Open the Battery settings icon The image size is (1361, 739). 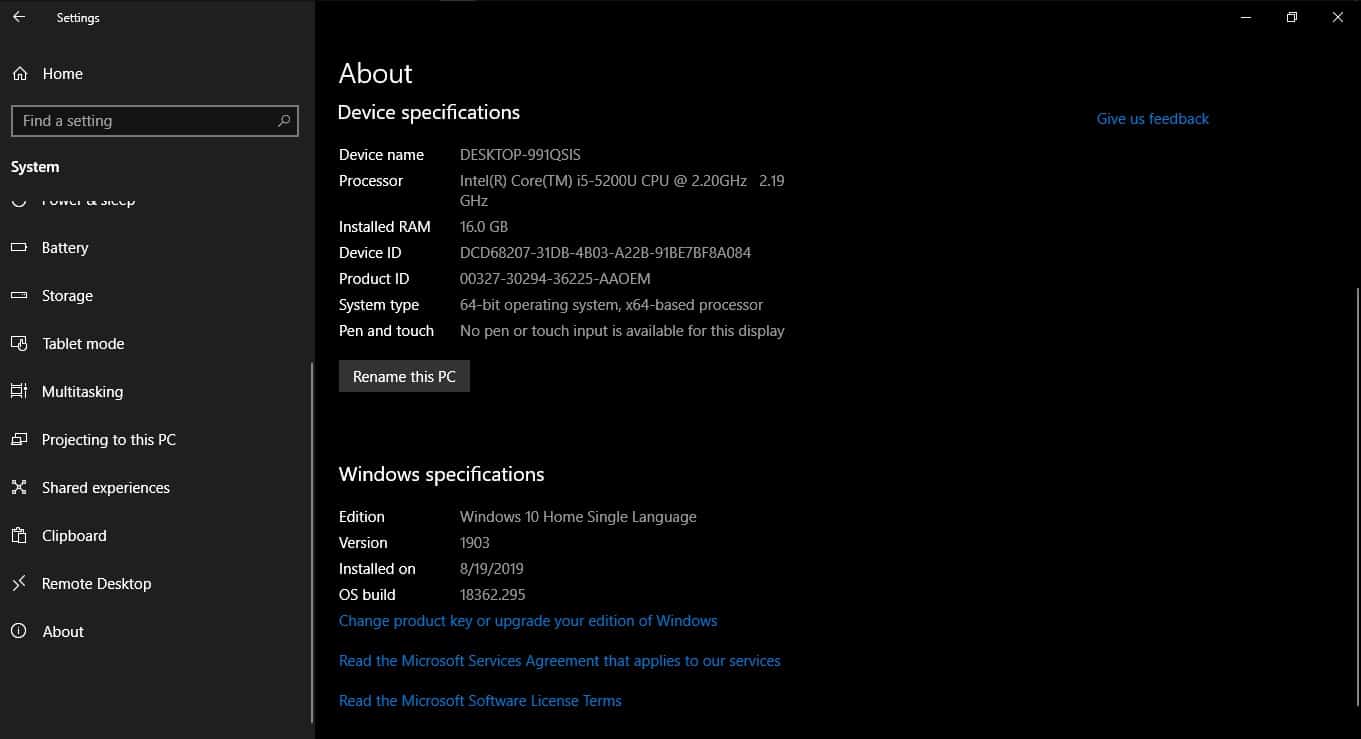click(x=19, y=248)
